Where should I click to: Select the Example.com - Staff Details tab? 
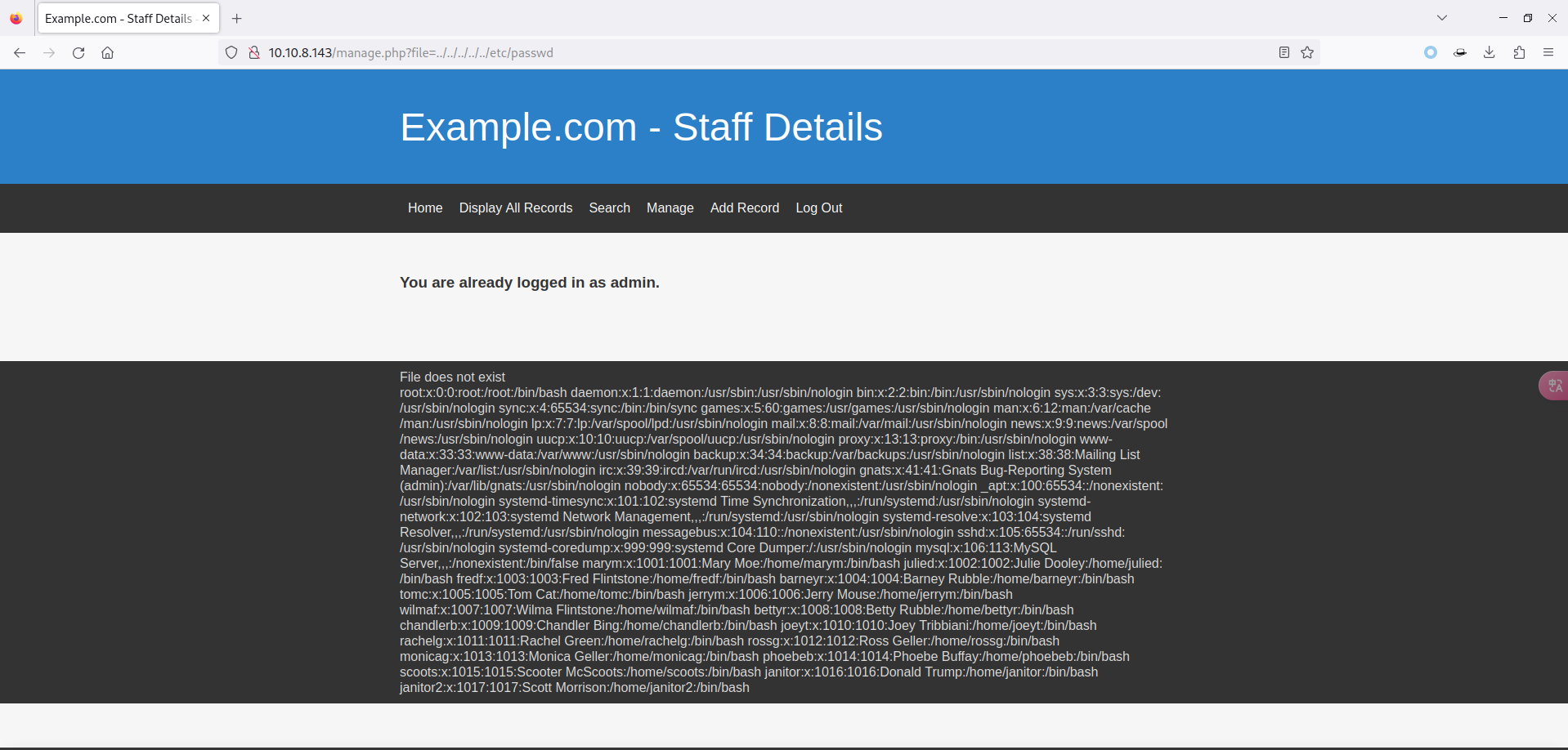119,19
